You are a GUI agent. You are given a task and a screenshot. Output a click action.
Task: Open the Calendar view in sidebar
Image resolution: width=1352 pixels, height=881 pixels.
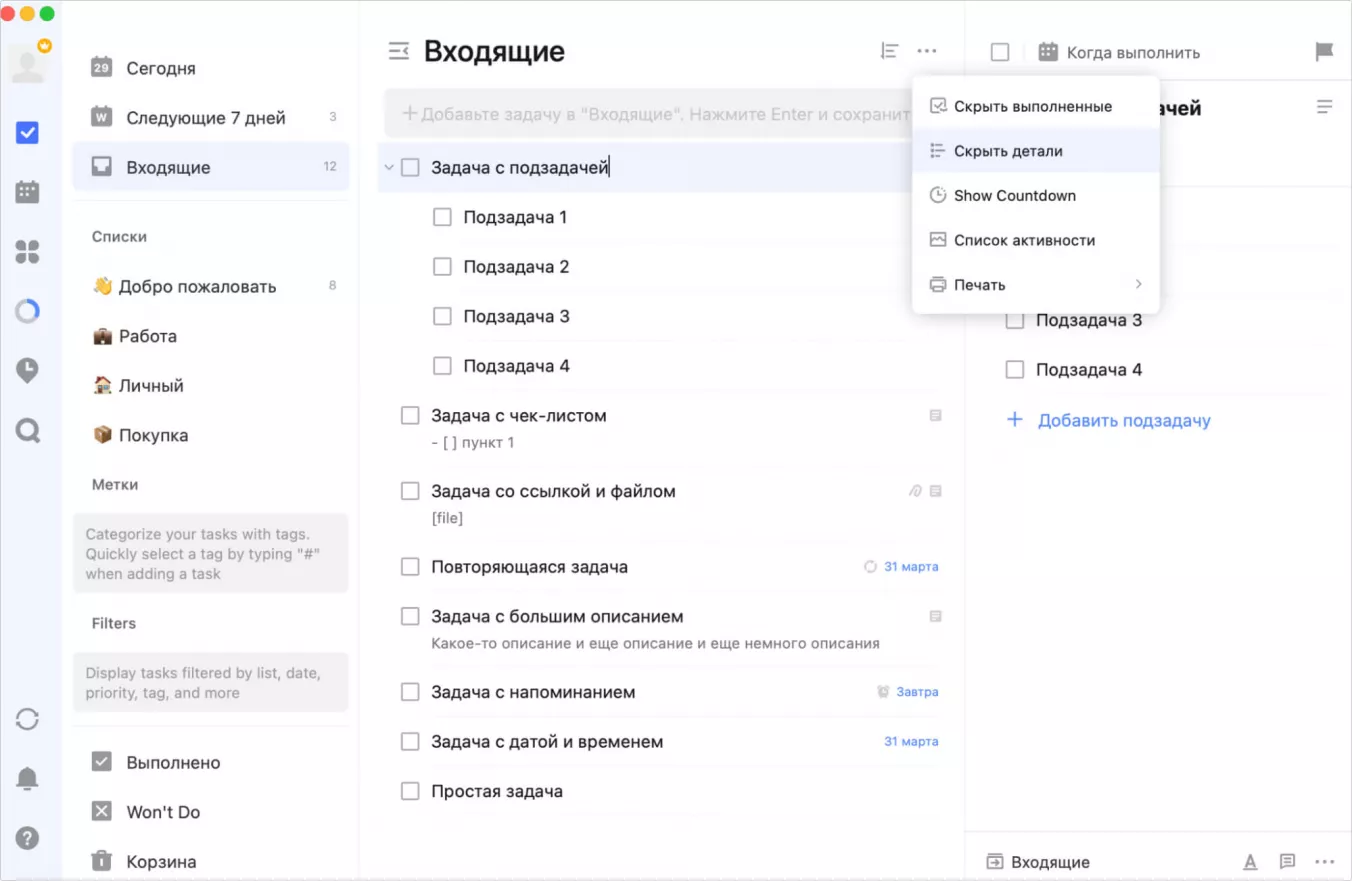click(28, 192)
